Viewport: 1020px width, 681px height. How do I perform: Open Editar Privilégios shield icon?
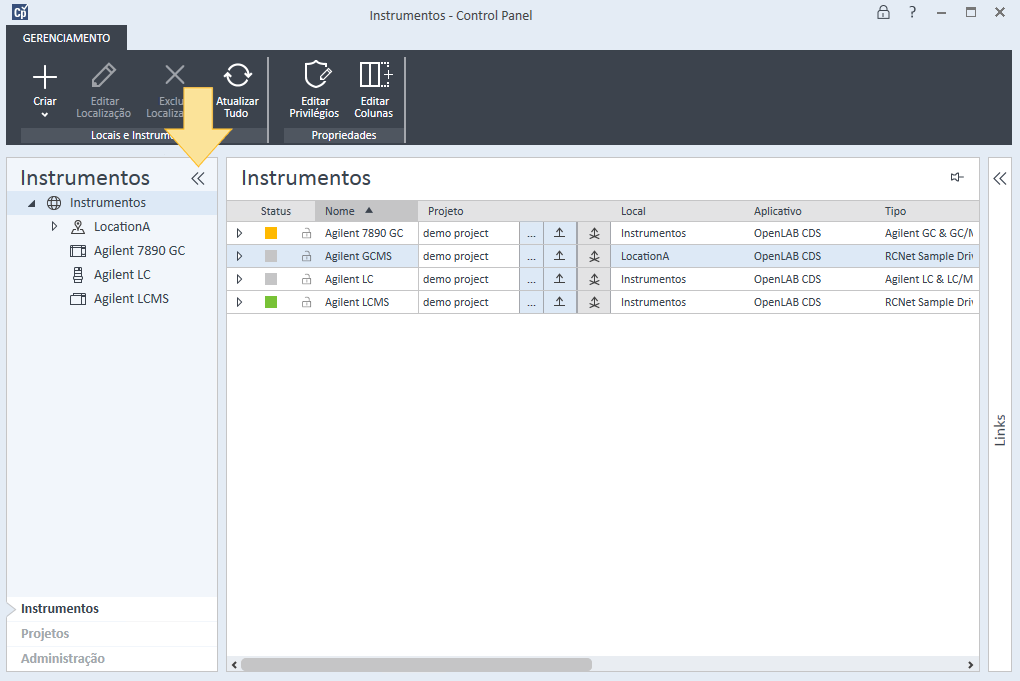click(x=317, y=75)
